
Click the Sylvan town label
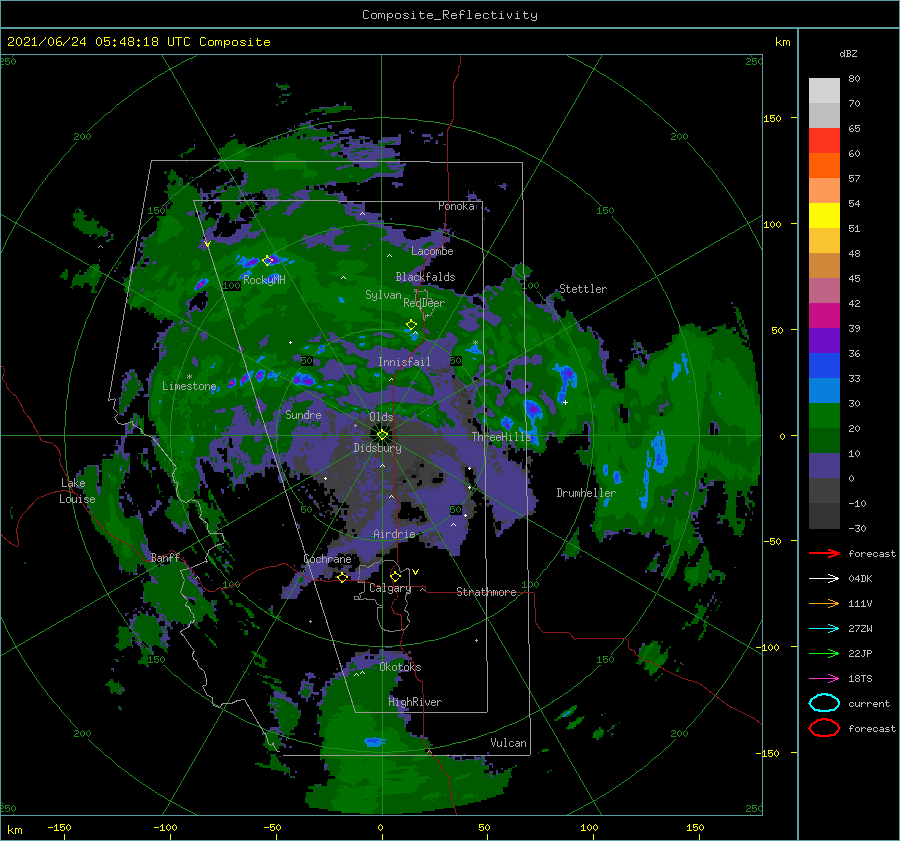(x=383, y=295)
